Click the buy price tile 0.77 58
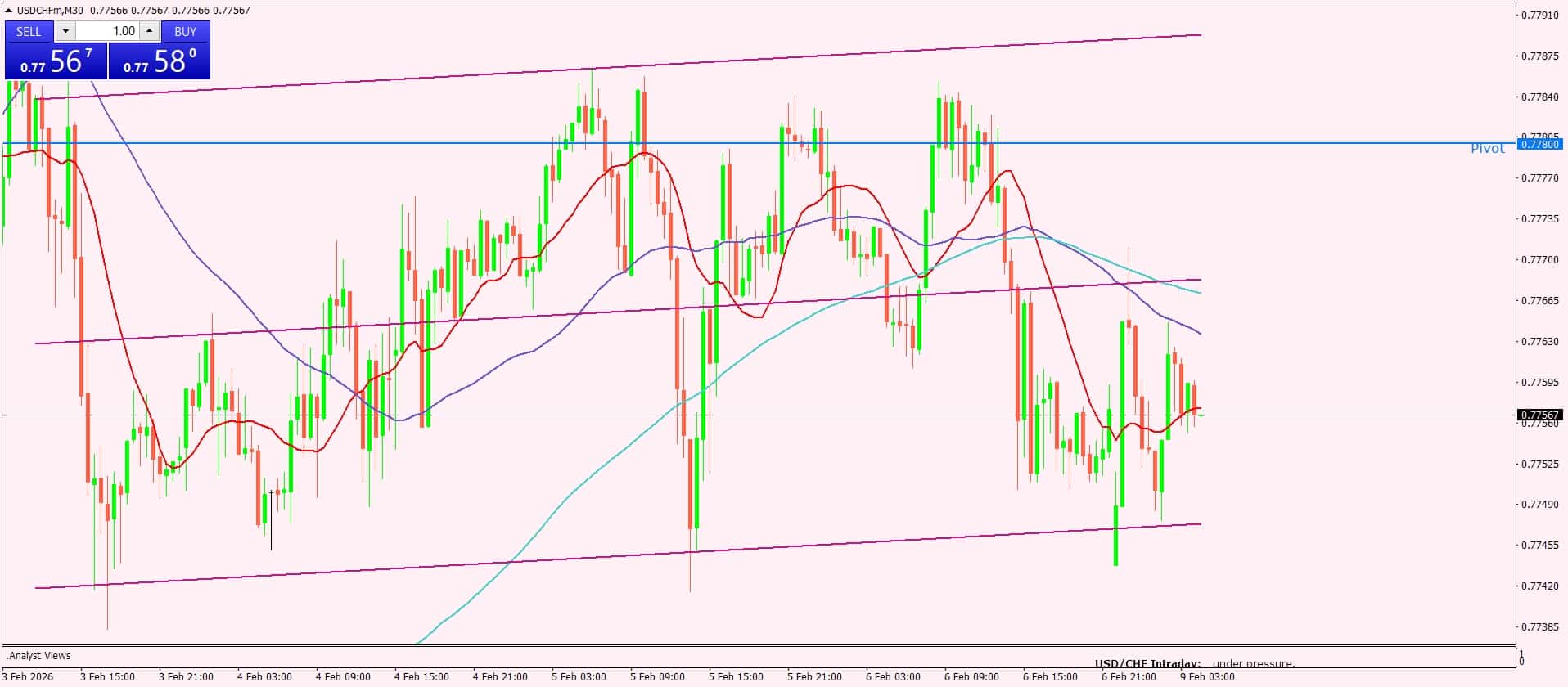Screen dimensions: 1568x687 point(160,61)
